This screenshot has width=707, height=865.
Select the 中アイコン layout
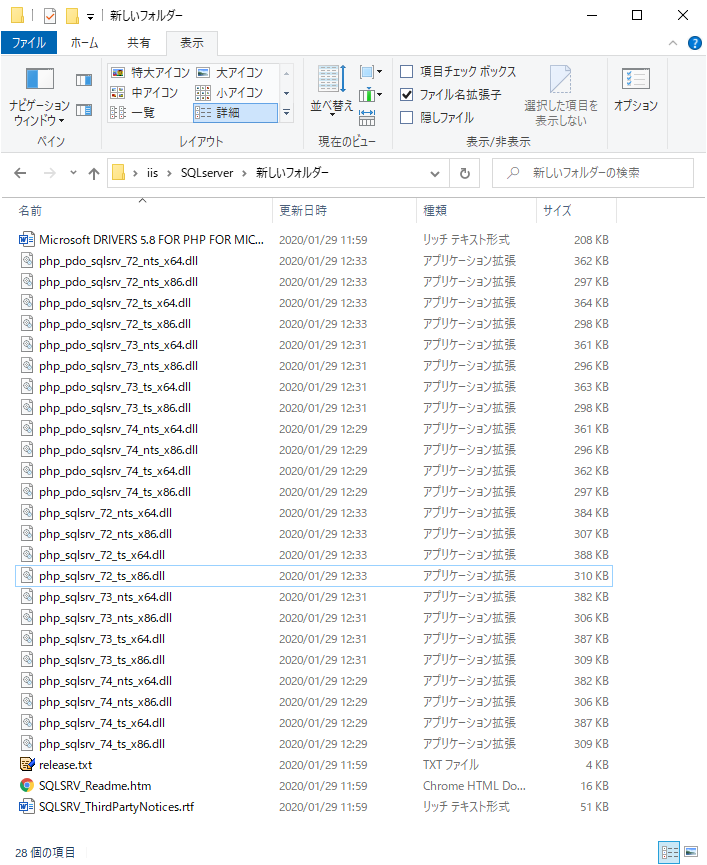click(x=144, y=93)
